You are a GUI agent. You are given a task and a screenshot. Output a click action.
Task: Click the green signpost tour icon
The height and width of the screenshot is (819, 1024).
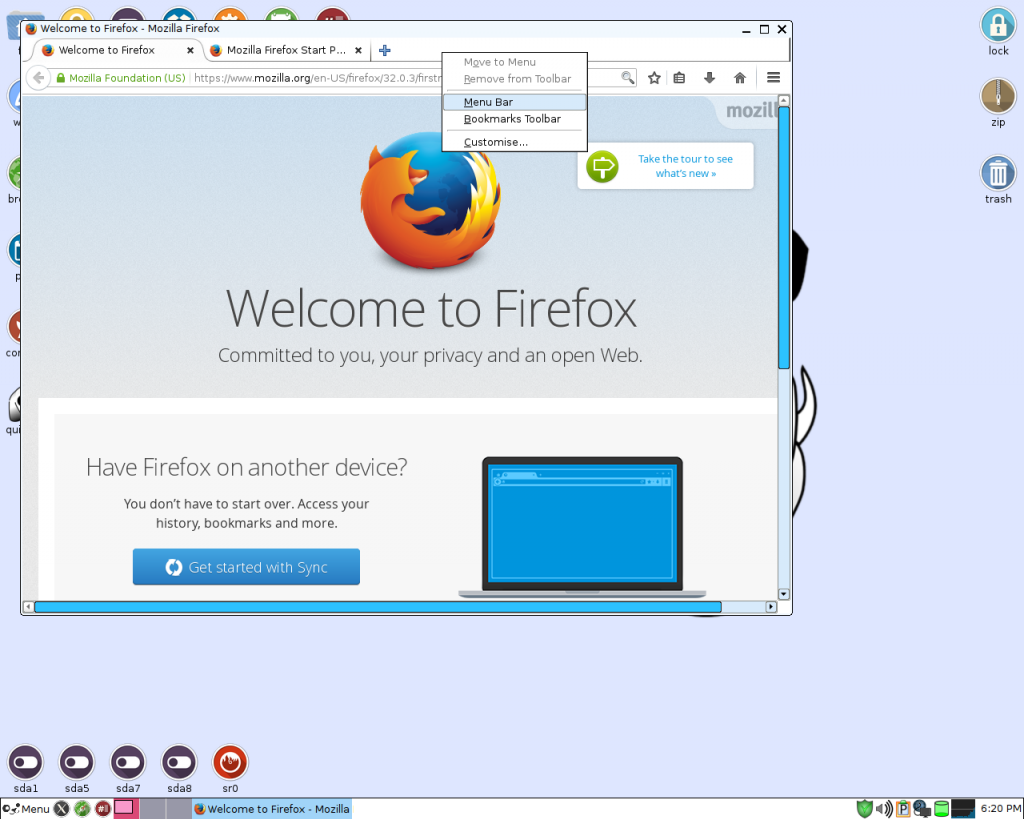click(x=602, y=167)
